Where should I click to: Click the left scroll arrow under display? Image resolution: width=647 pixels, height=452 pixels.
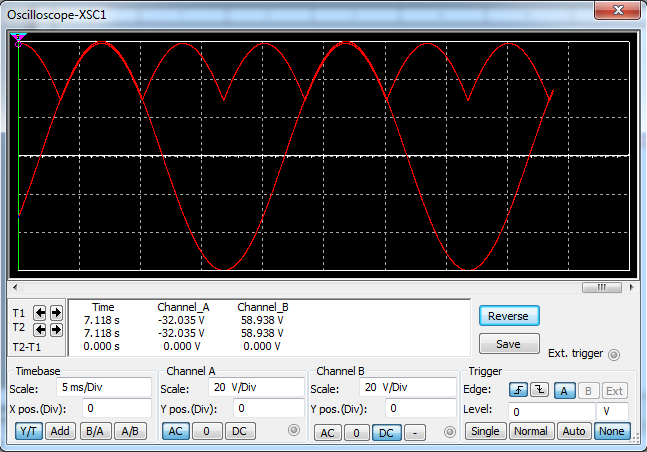[x=15, y=287]
